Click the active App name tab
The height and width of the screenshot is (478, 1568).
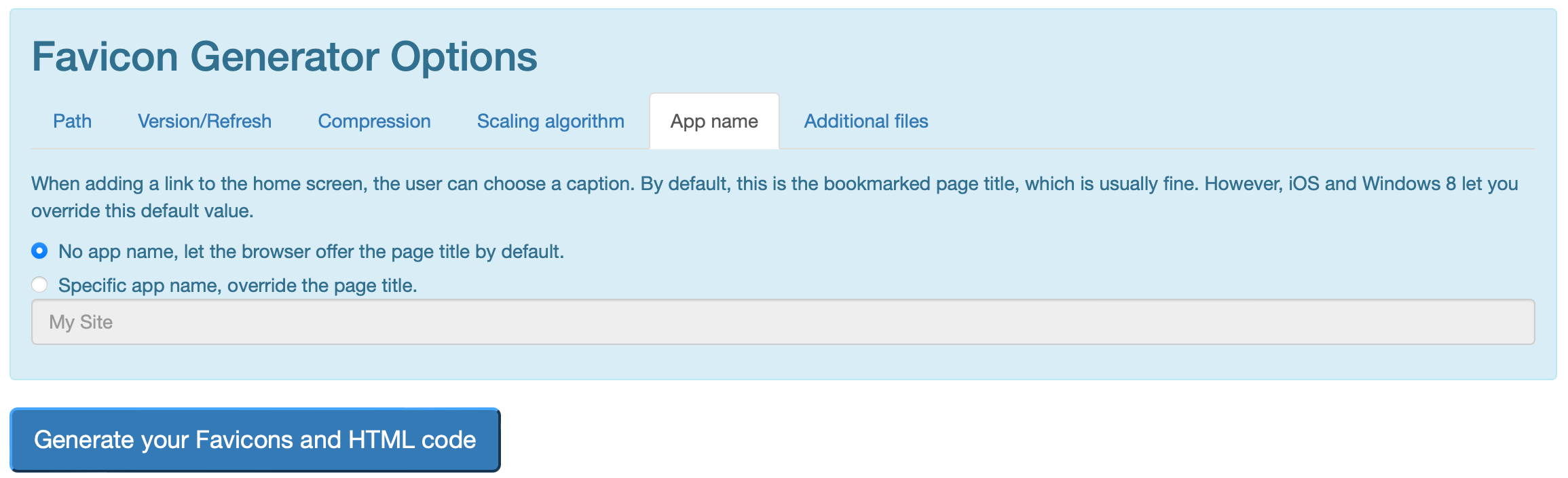point(714,121)
